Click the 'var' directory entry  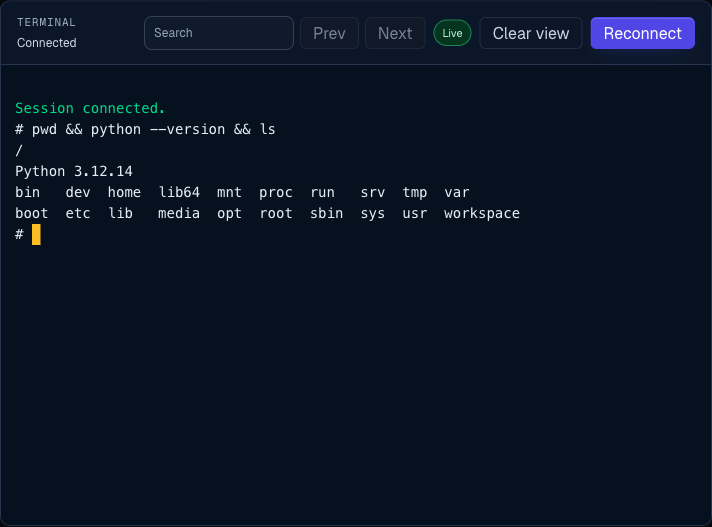457,192
